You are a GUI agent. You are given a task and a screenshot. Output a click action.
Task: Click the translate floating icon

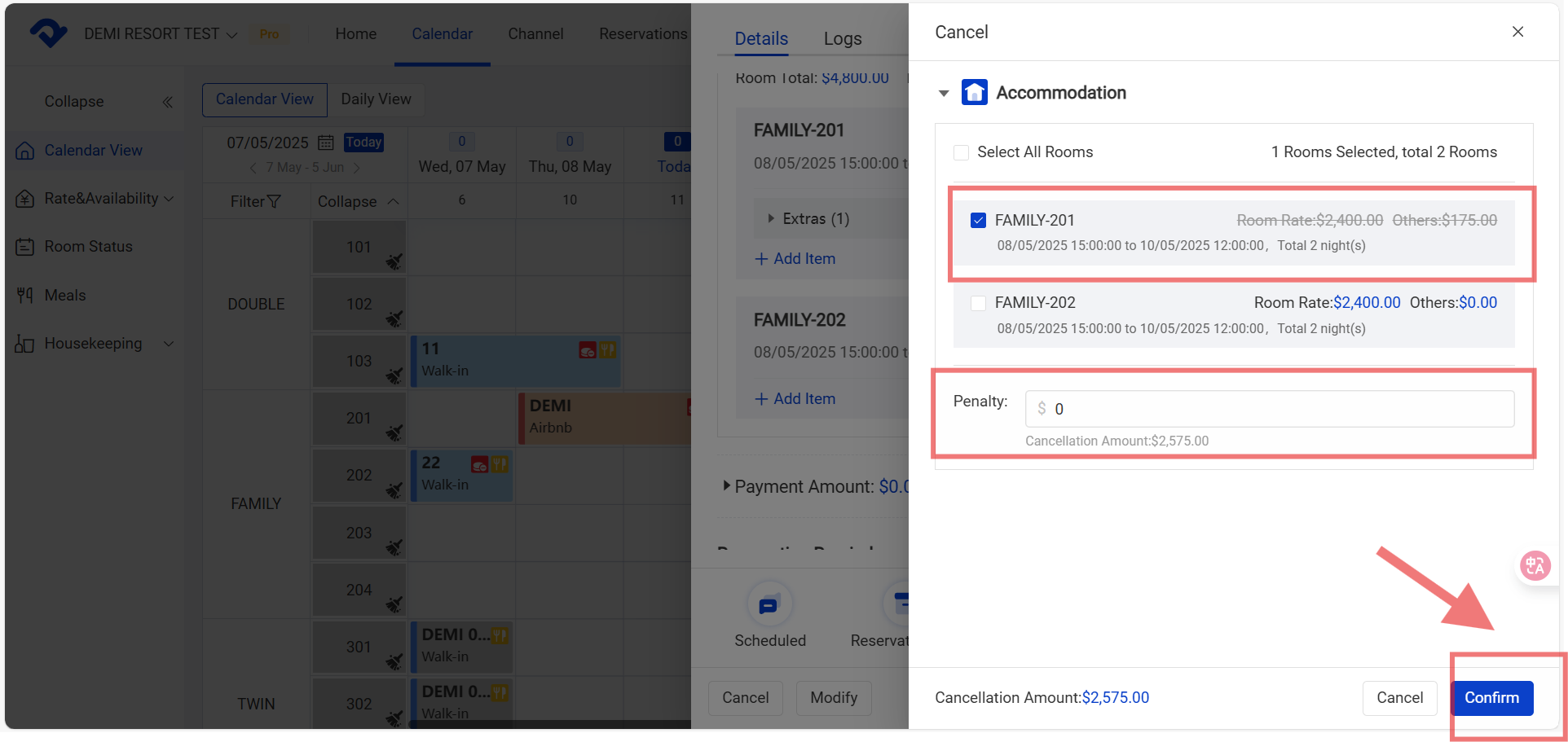[x=1535, y=565]
